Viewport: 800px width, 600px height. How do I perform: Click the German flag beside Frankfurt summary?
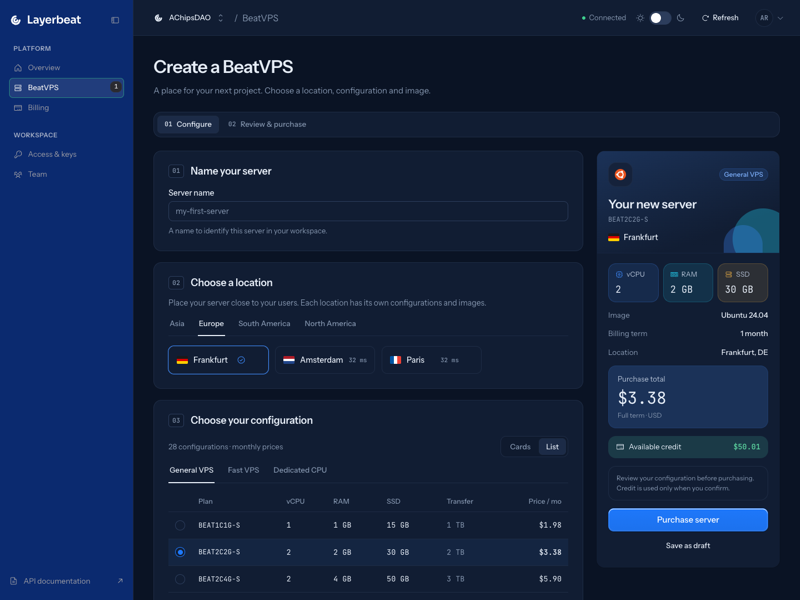click(x=614, y=237)
